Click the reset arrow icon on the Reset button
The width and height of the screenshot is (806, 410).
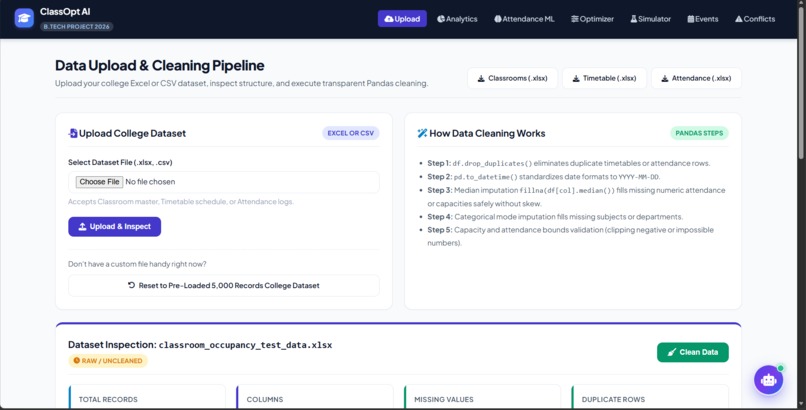tap(132, 285)
